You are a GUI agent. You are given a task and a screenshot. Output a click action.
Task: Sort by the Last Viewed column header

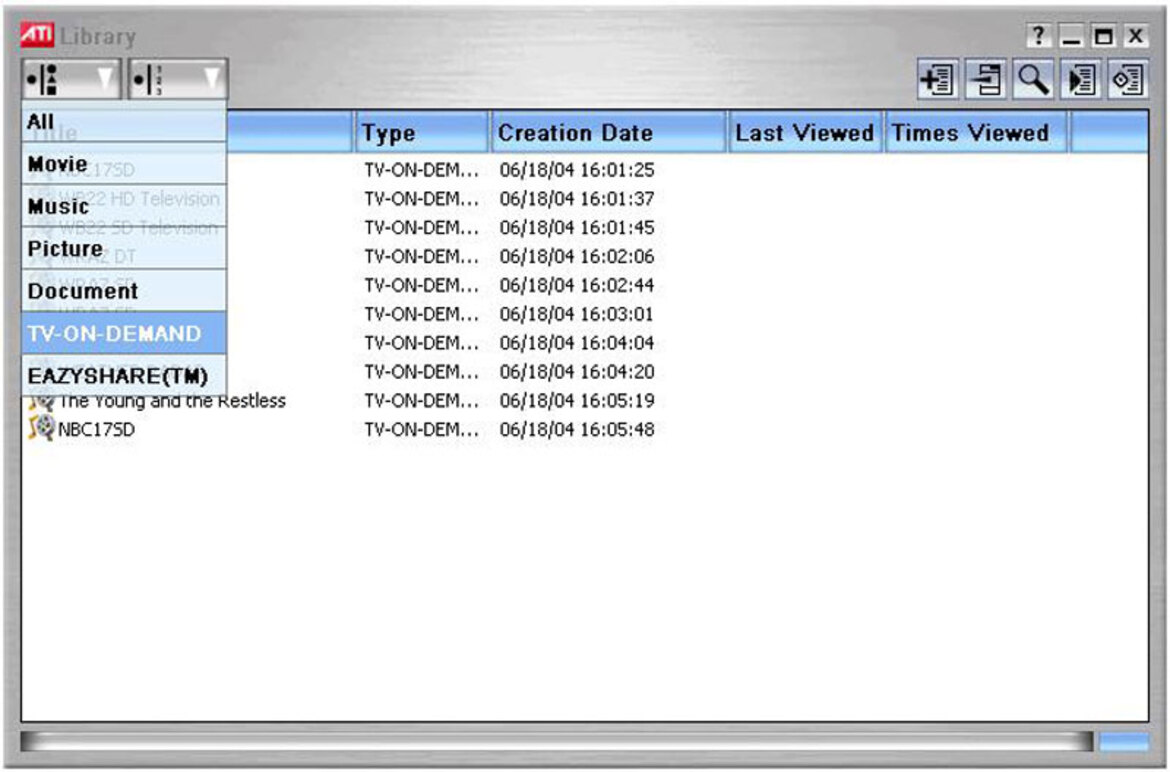pyautogui.click(x=805, y=133)
